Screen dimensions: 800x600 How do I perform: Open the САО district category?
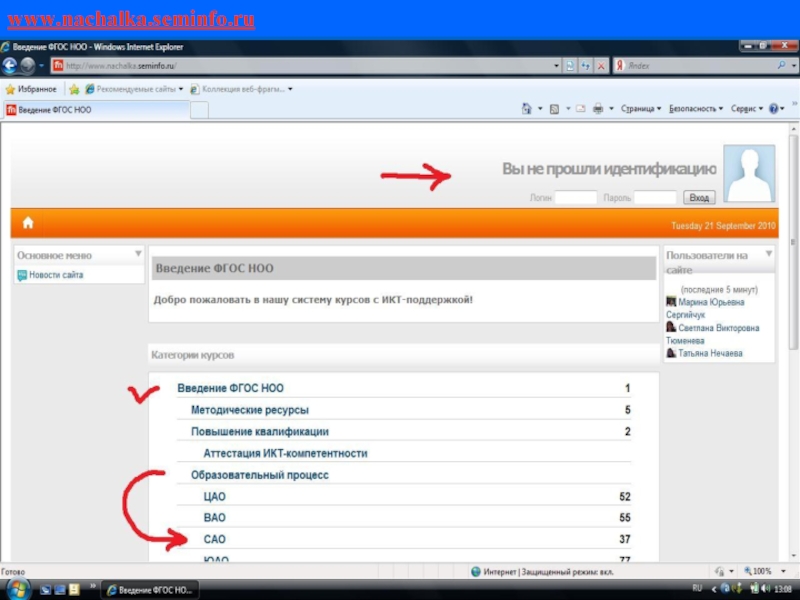(214, 539)
